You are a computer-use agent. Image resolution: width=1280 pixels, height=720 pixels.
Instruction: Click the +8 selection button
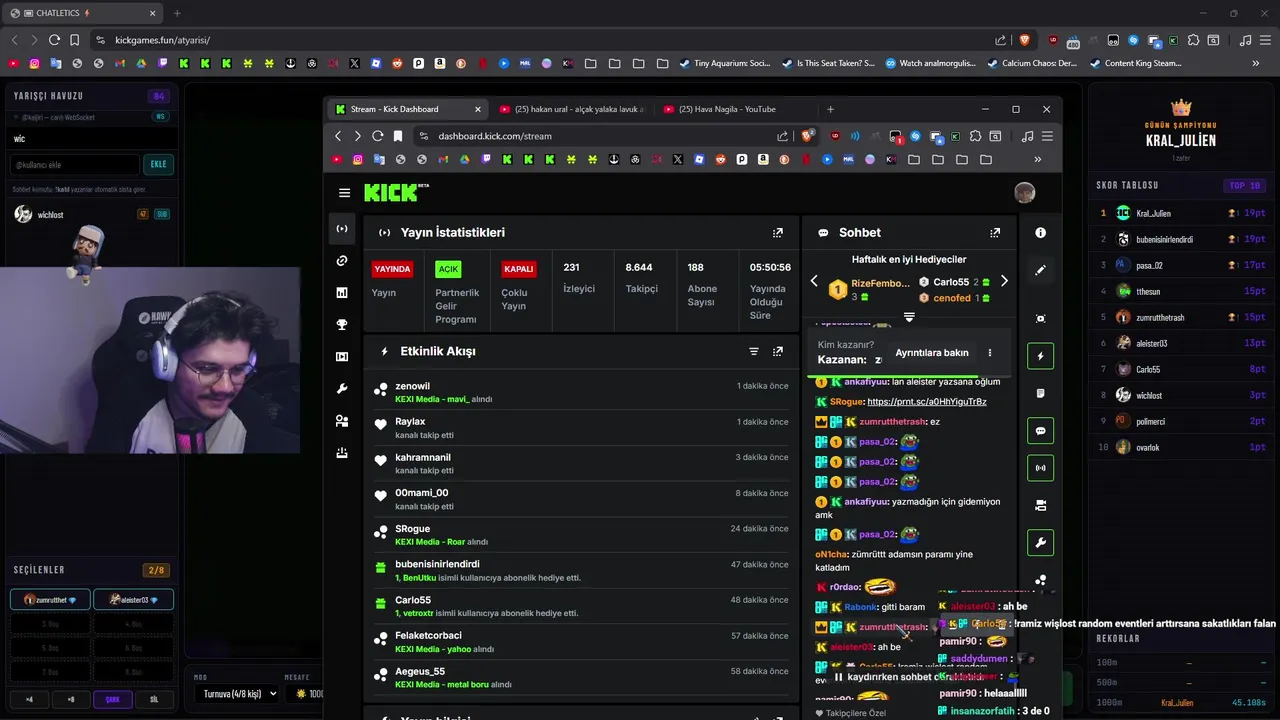pos(71,699)
